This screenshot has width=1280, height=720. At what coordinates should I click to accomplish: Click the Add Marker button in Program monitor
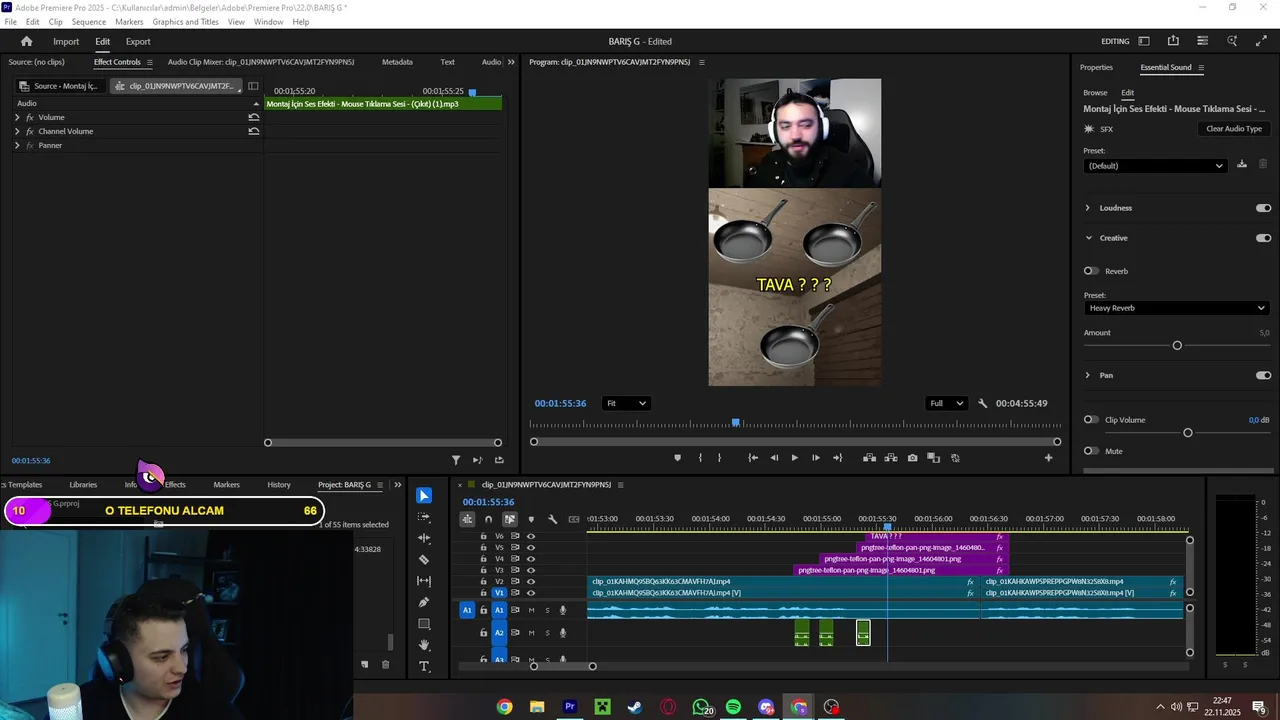tap(677, 458)
